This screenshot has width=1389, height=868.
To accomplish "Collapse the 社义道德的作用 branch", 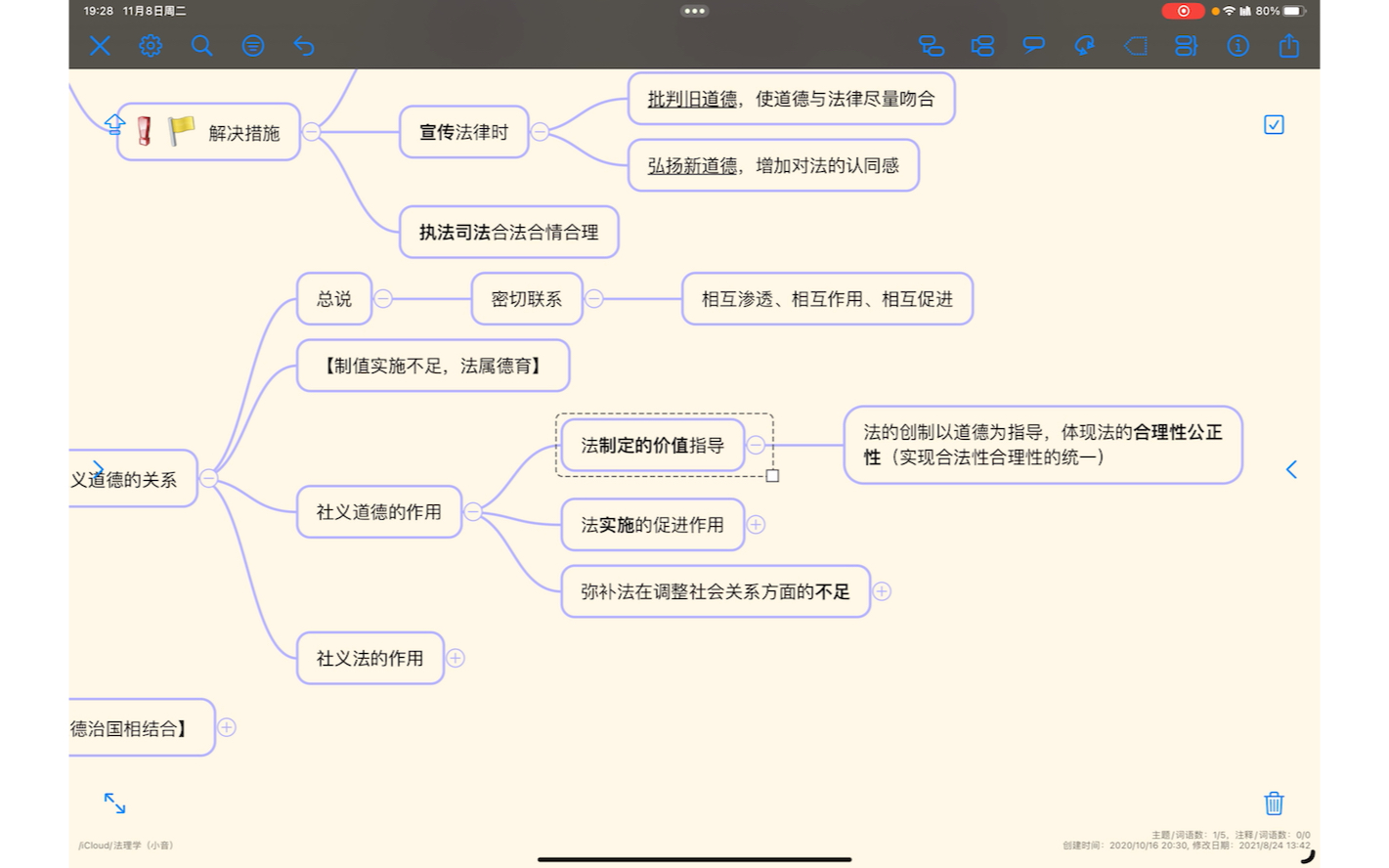I will pyautogui.click(x=473, y=511).
